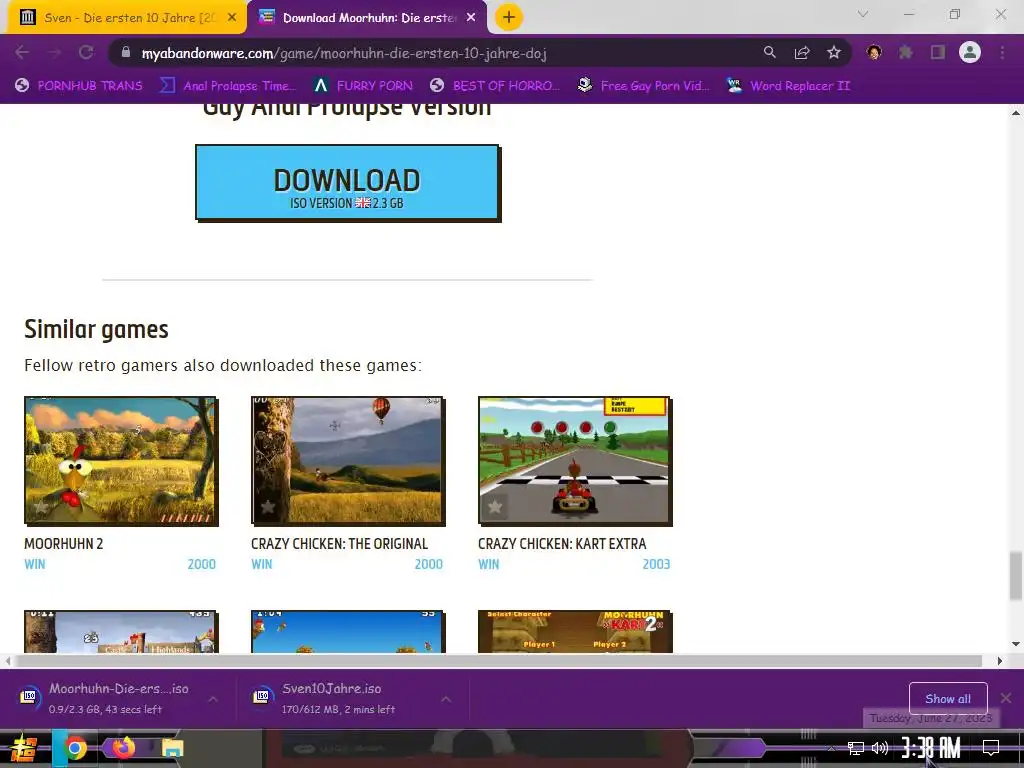The image size is (1024, 768).
Task: Select the Download Moorhuhn tab
Action: coord(367,18)
